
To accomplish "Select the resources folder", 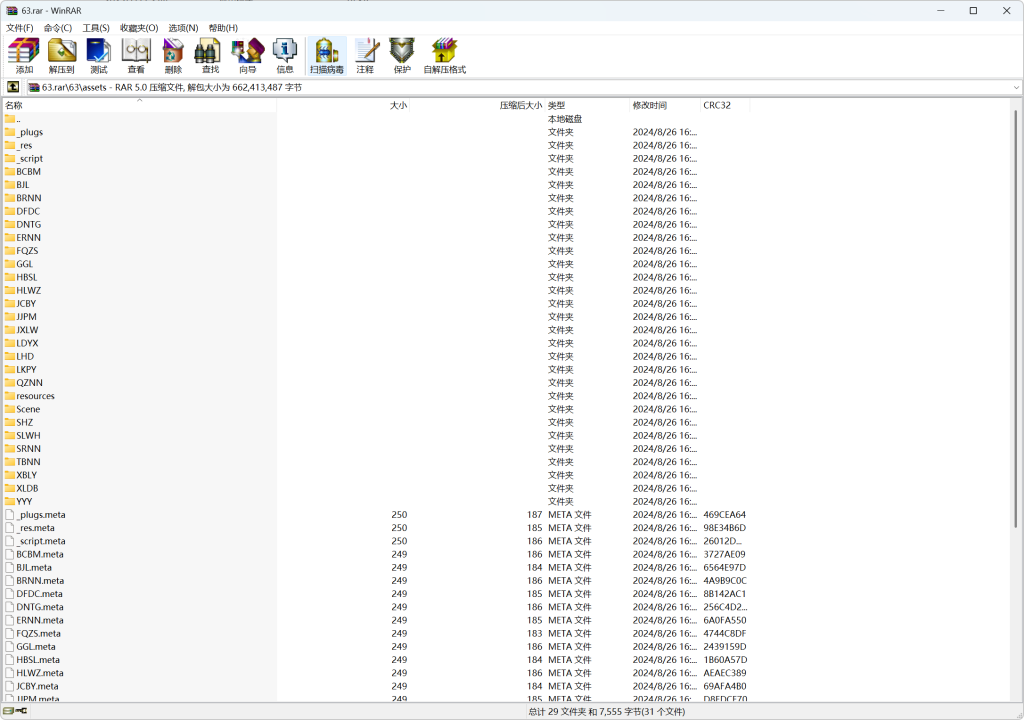I will 35,396.
